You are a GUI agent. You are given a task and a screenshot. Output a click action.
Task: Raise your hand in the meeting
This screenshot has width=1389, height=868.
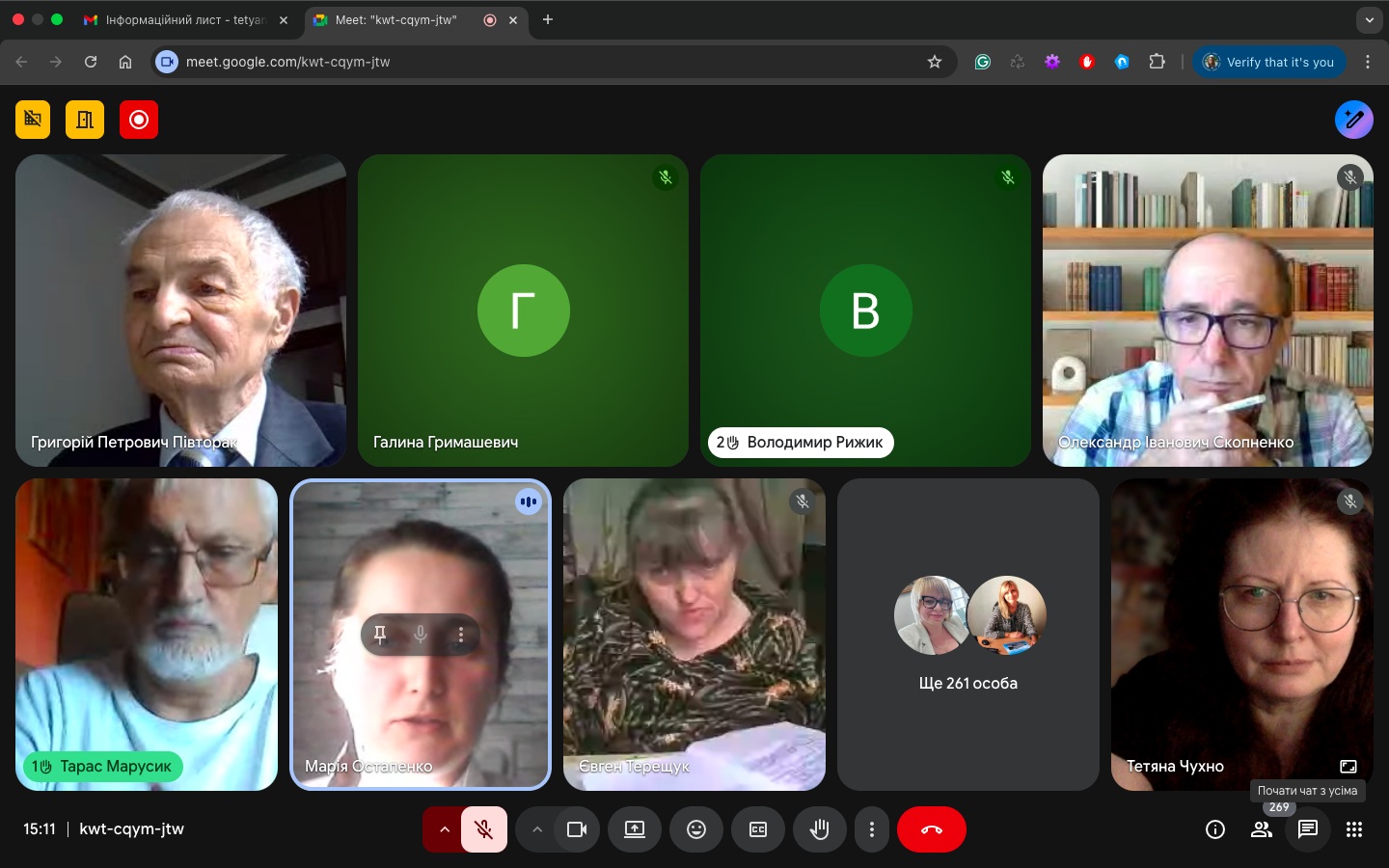click(x=820, y=829)
